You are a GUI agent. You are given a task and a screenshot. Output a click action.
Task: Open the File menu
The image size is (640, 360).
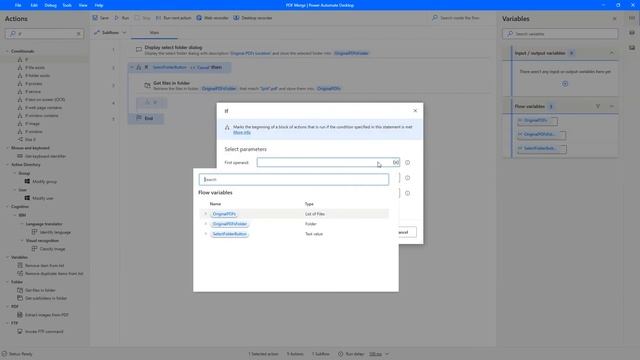(18, 5)
